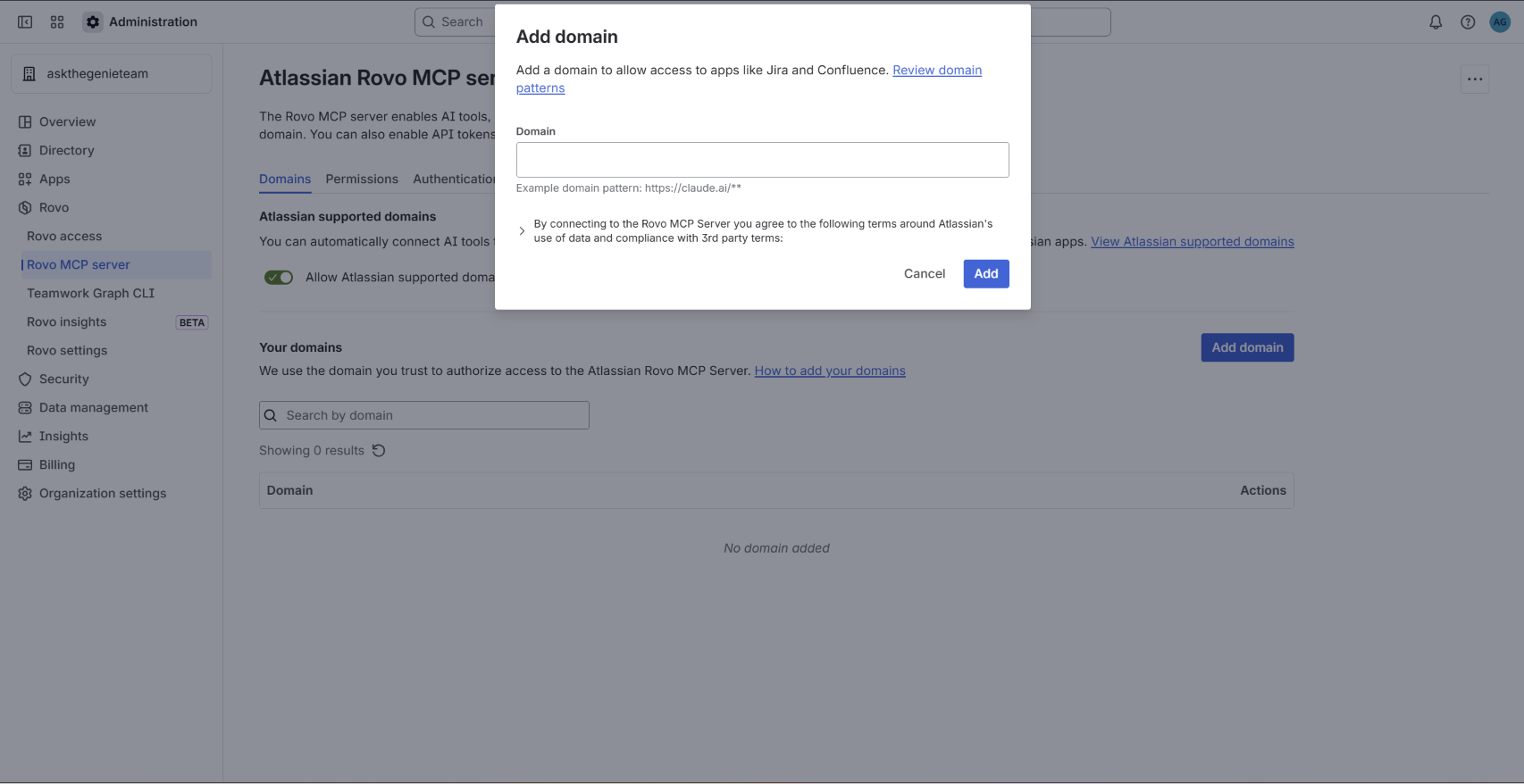Open View Atlassian supported domains link

(x=1193, y=242)
